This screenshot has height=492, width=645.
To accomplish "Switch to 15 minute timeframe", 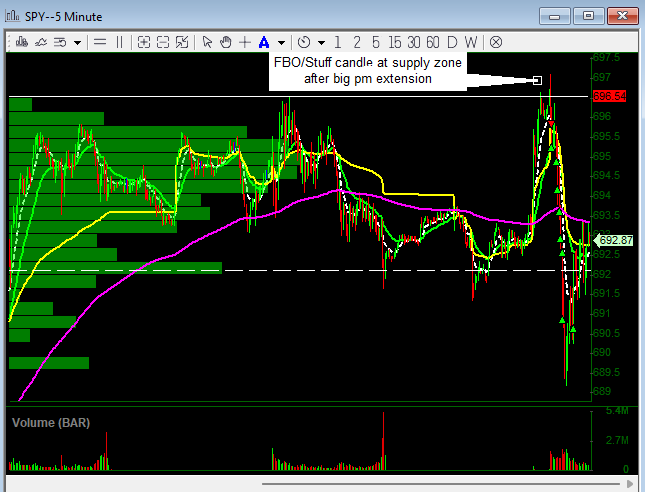I will (x=394, y=42).
